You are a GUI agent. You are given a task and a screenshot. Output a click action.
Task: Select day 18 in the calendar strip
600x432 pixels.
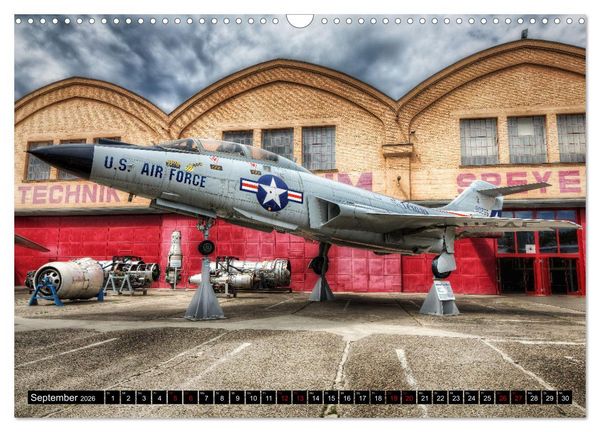(x=378, y=398)
